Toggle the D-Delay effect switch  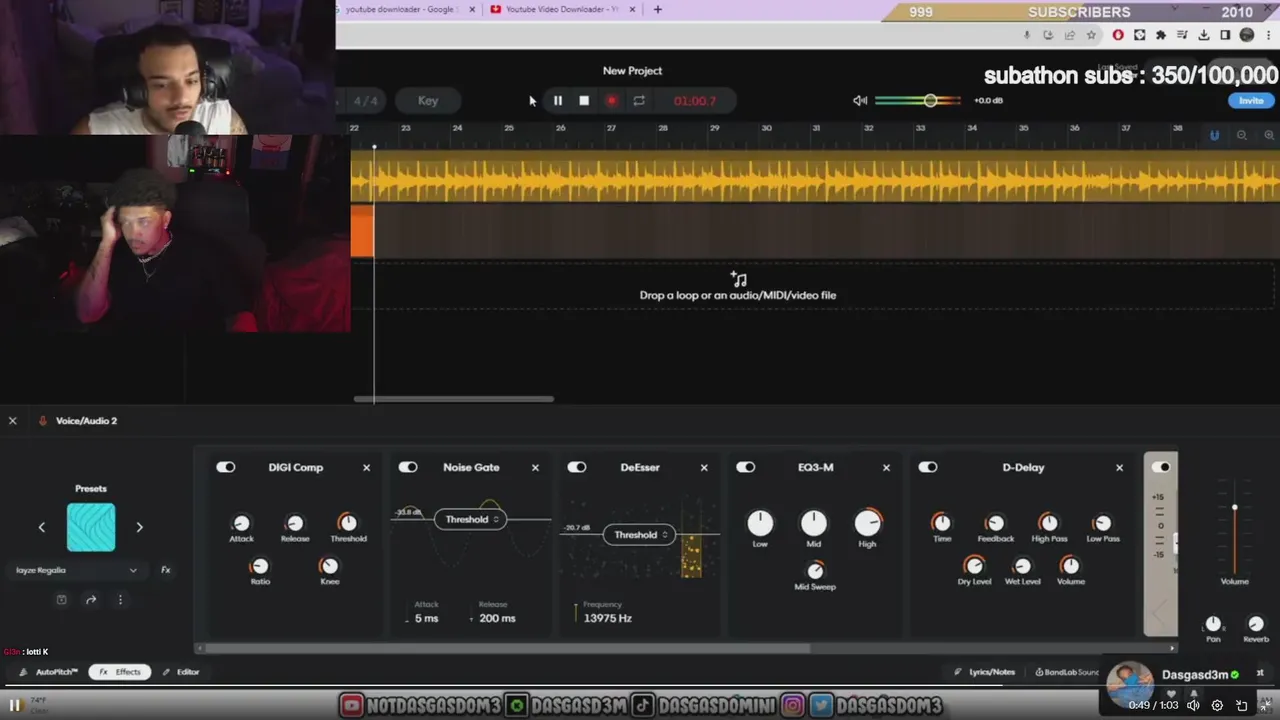[928, 467]
